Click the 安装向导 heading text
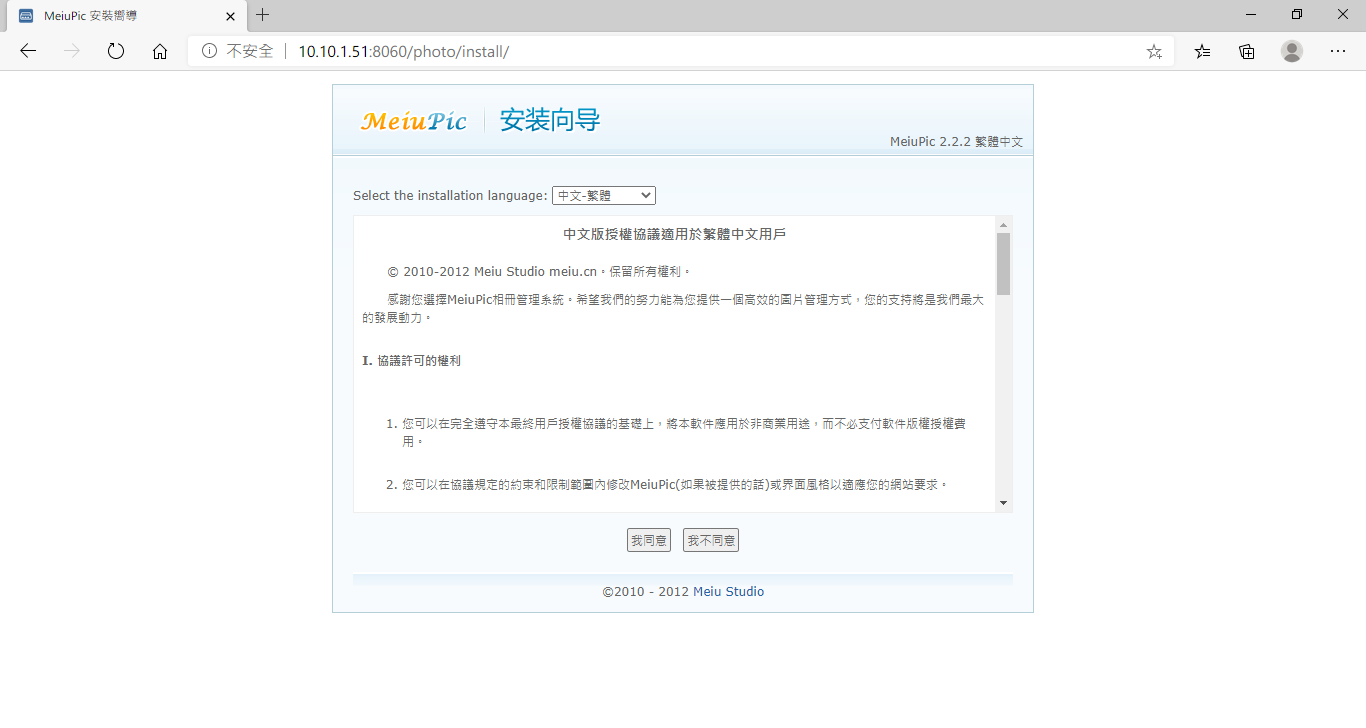1366x728 pixels. point(550,121)
